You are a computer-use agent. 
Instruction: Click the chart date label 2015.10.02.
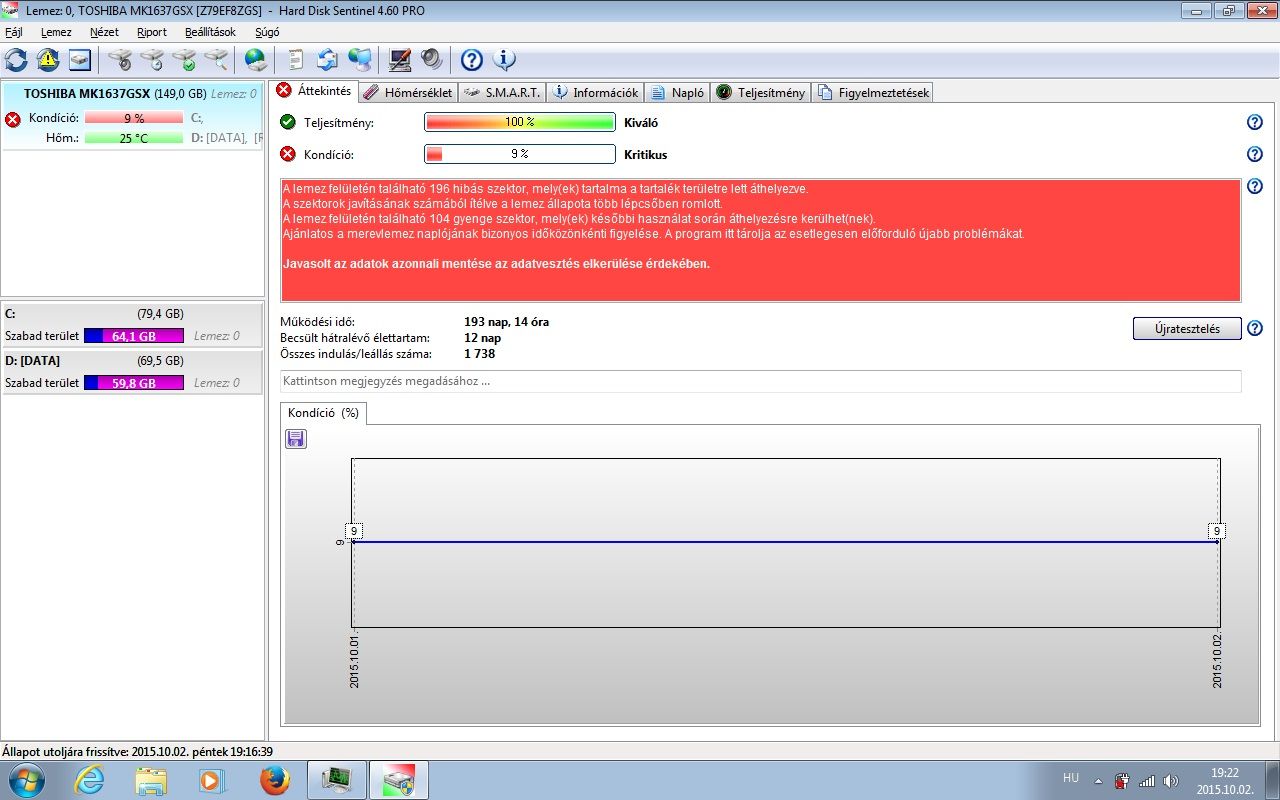coord(1217,660)
